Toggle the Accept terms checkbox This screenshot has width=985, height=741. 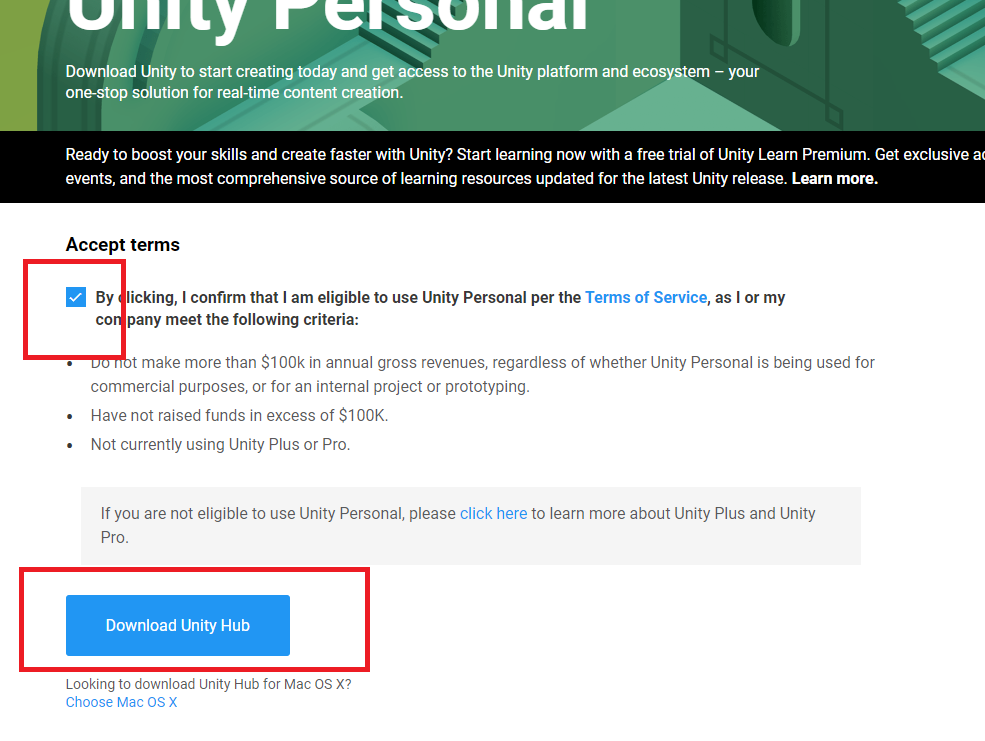[76, 297]
